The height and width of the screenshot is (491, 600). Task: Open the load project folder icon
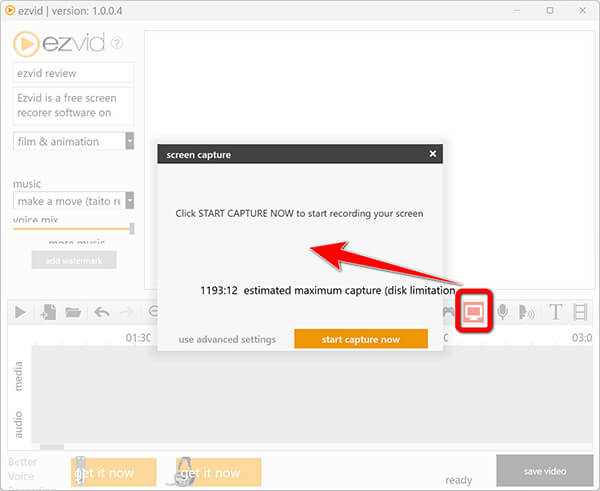tap(73, 312)
